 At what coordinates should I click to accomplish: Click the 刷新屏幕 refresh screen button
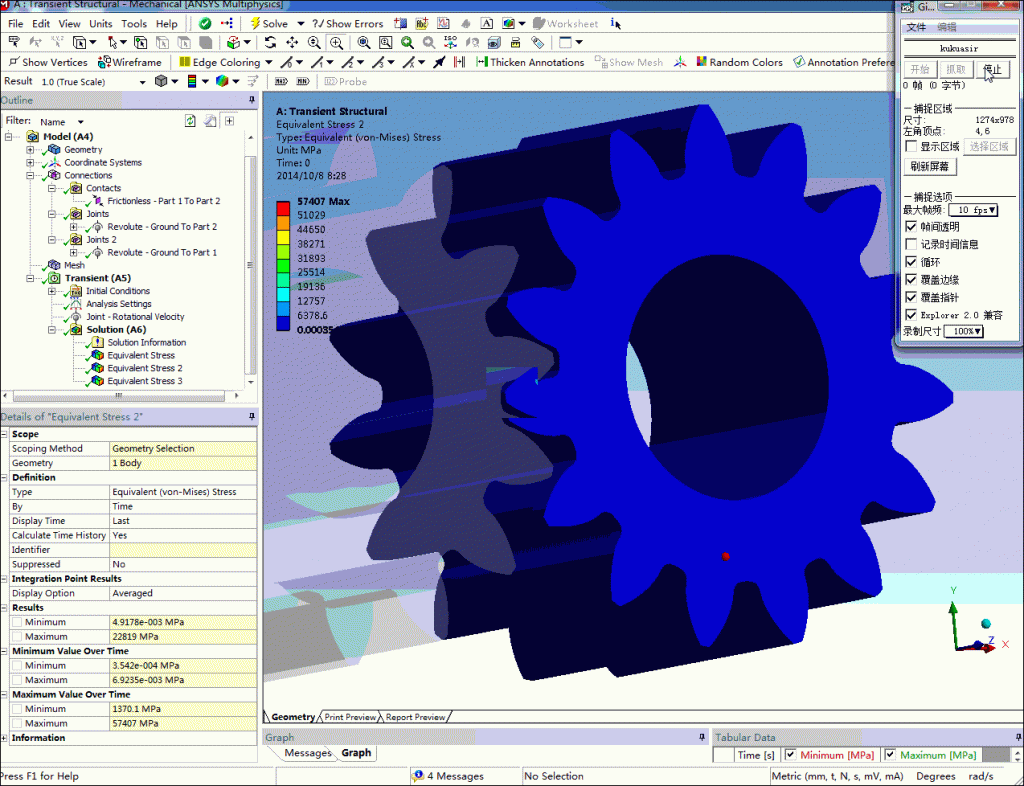pyautogui.click(x=930, y=167)
